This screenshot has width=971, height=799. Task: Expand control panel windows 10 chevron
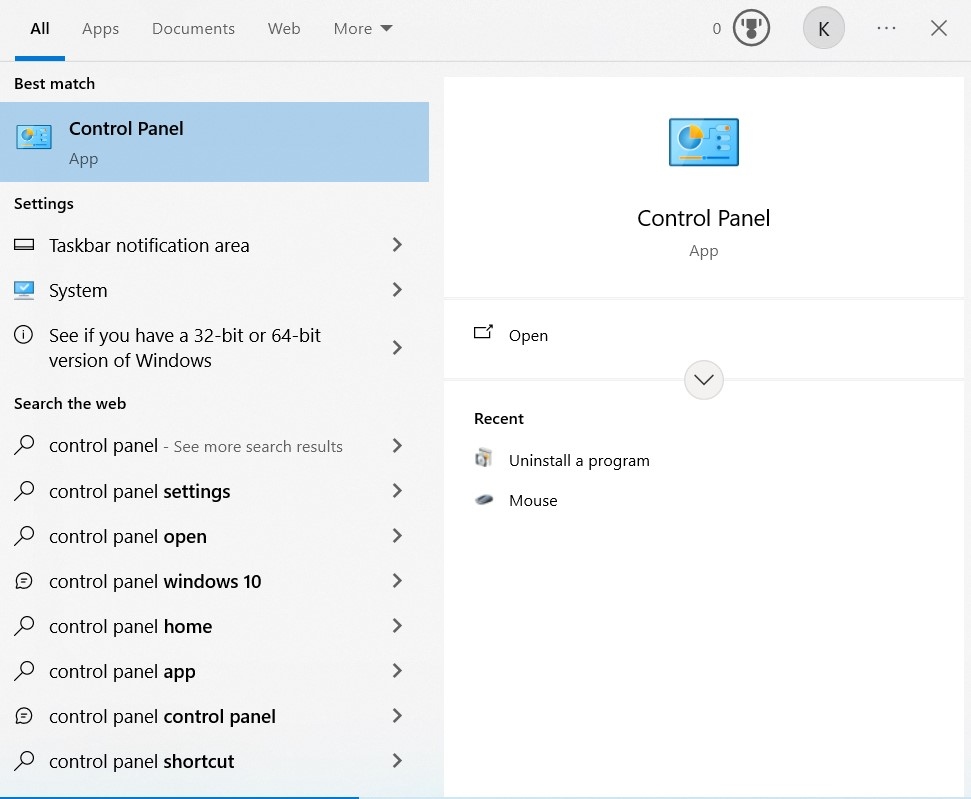(398, 581)
